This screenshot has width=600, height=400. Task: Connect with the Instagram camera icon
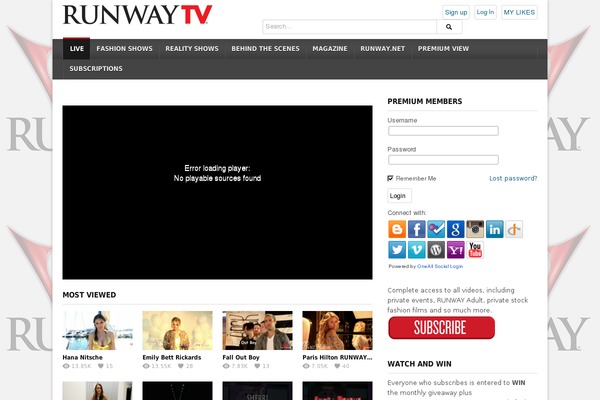(475, 229)
